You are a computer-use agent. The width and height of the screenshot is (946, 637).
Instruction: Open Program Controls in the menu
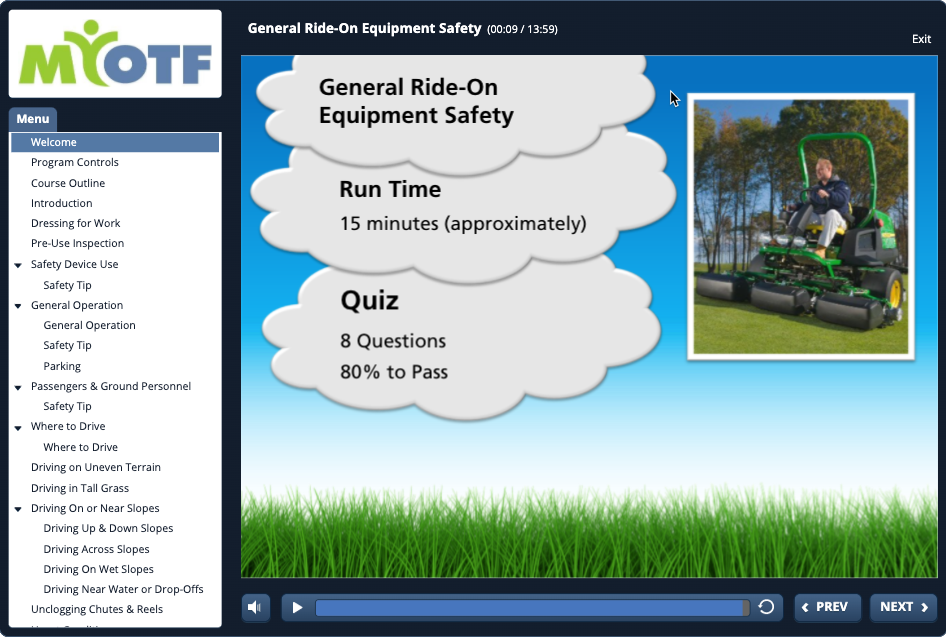tap(75, 162)
